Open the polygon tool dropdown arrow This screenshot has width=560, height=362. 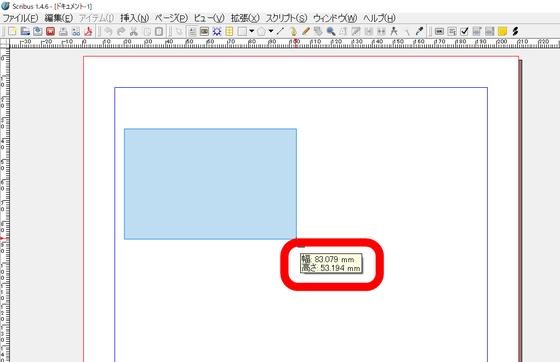click(271, 31)
